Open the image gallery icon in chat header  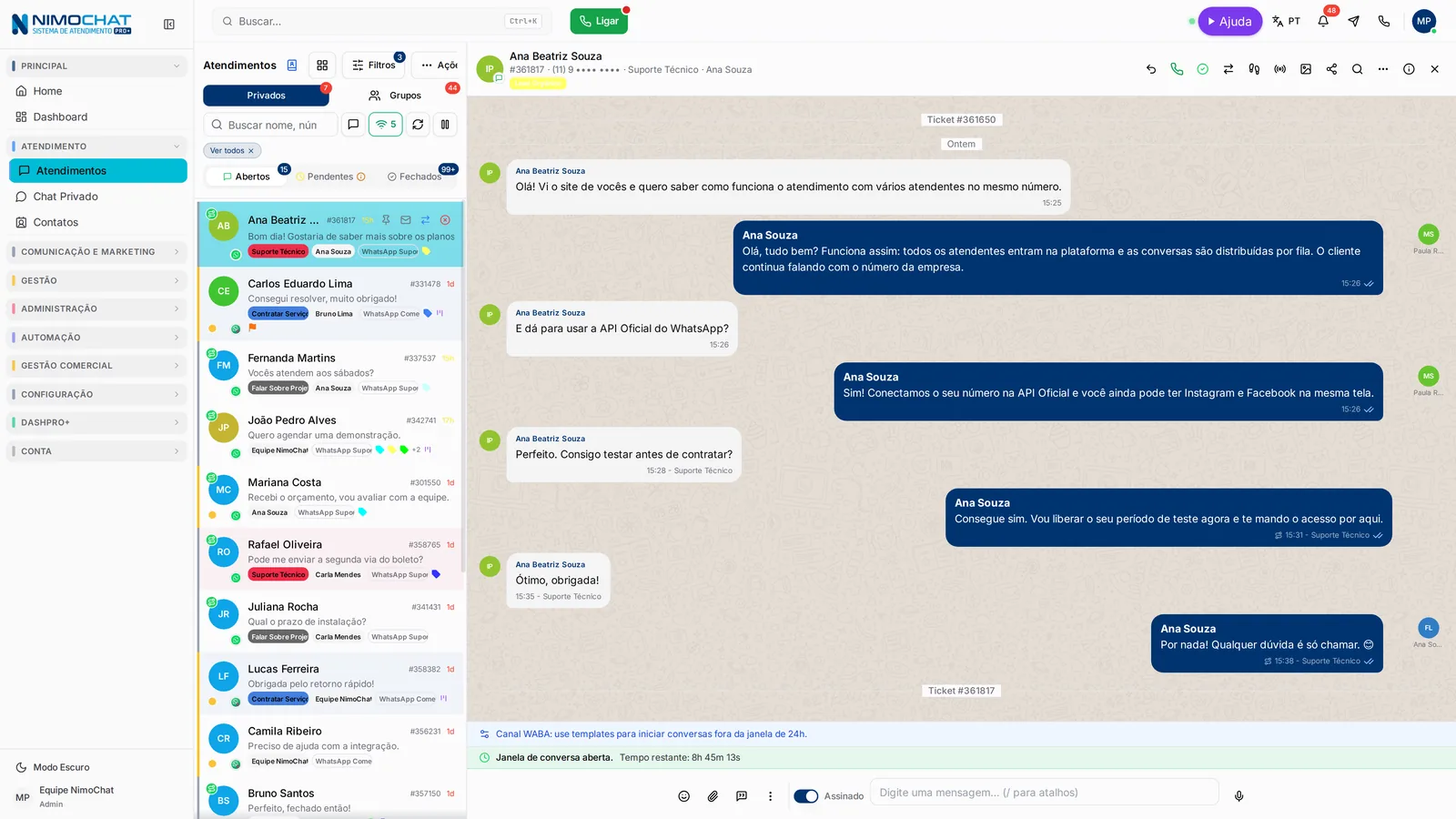pyautogui.click(x=1306, y=69)
